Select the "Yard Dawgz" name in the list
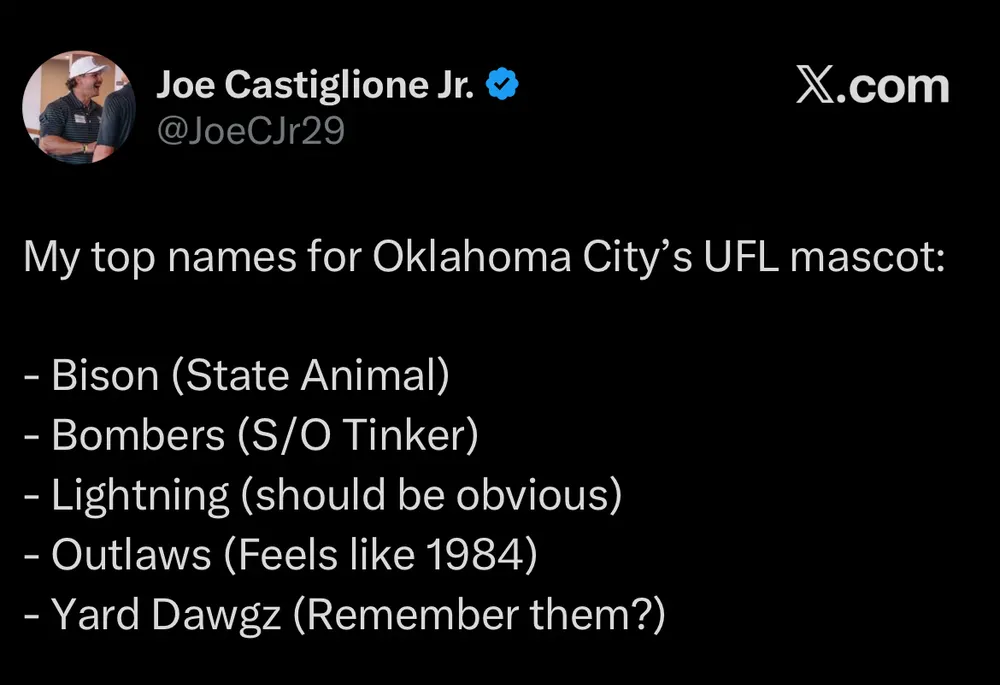Viewport: 1000px width, 685px height. (x=164, y=613)
